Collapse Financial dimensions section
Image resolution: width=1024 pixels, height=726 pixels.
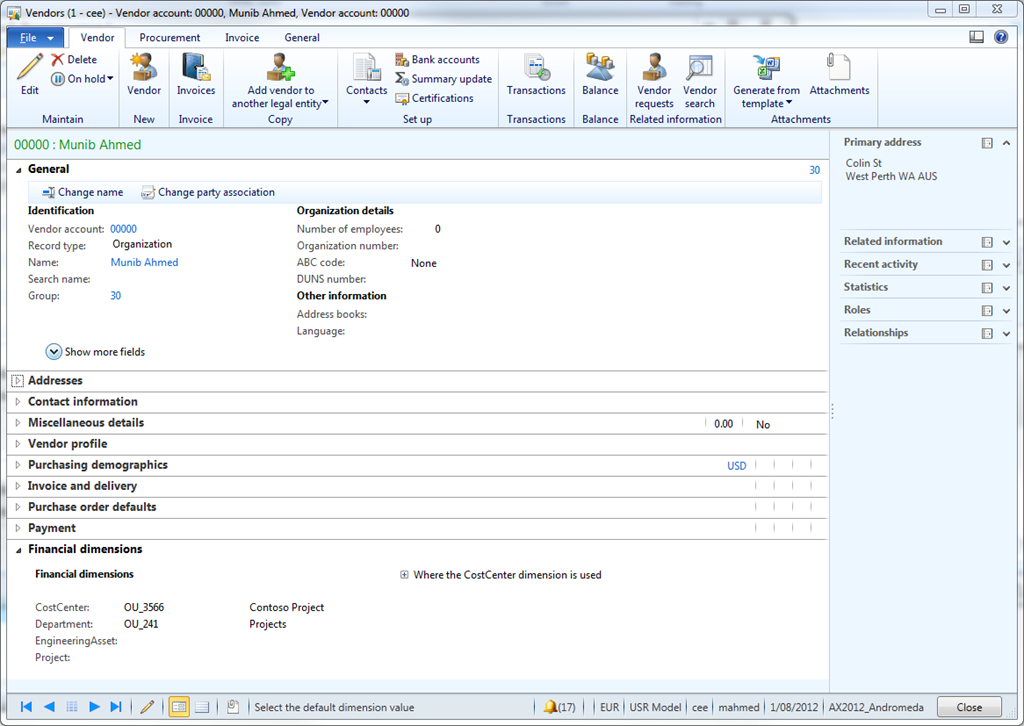pos(18,550)
